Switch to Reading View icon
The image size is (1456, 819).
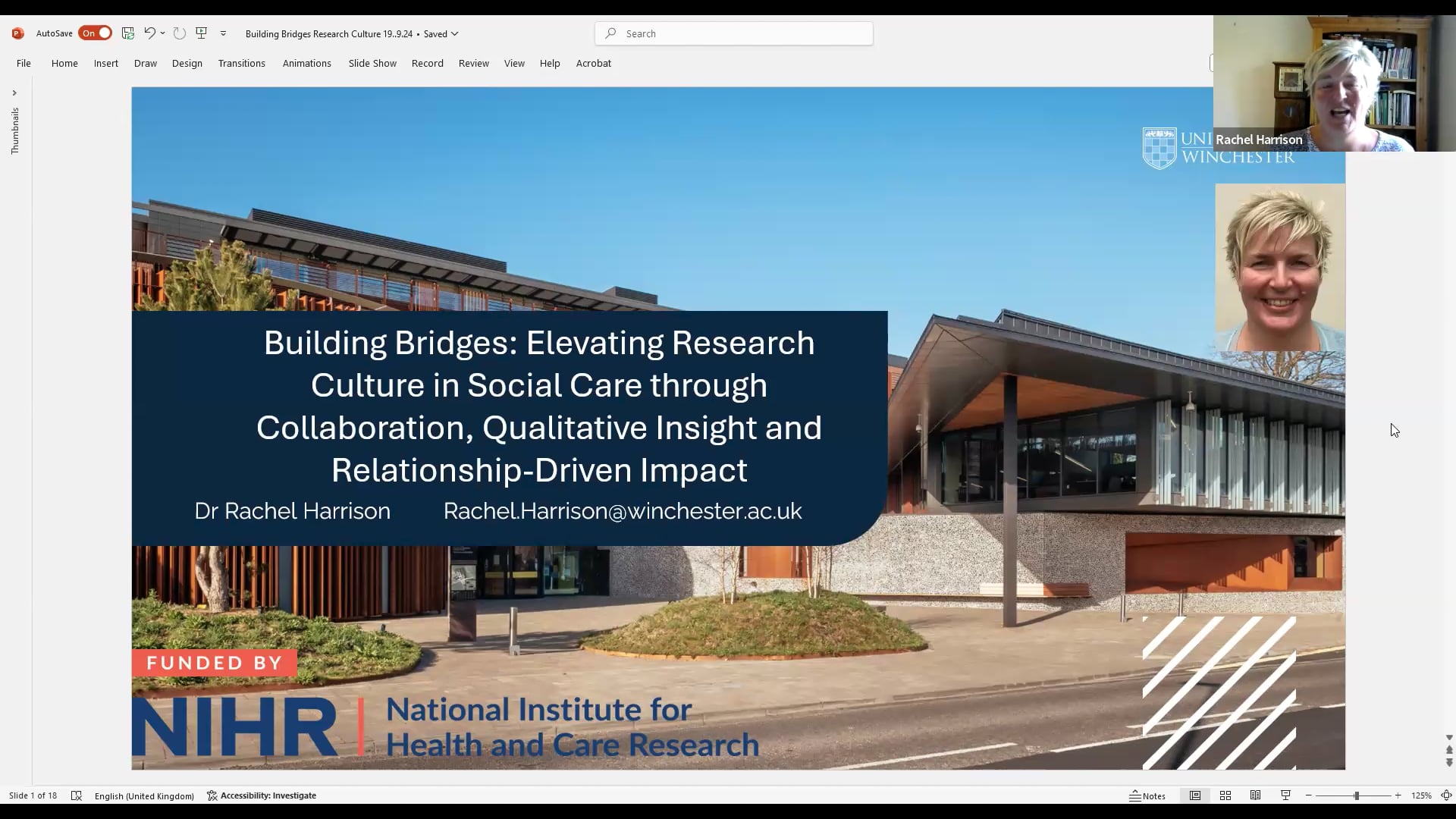pos(1256,795)
